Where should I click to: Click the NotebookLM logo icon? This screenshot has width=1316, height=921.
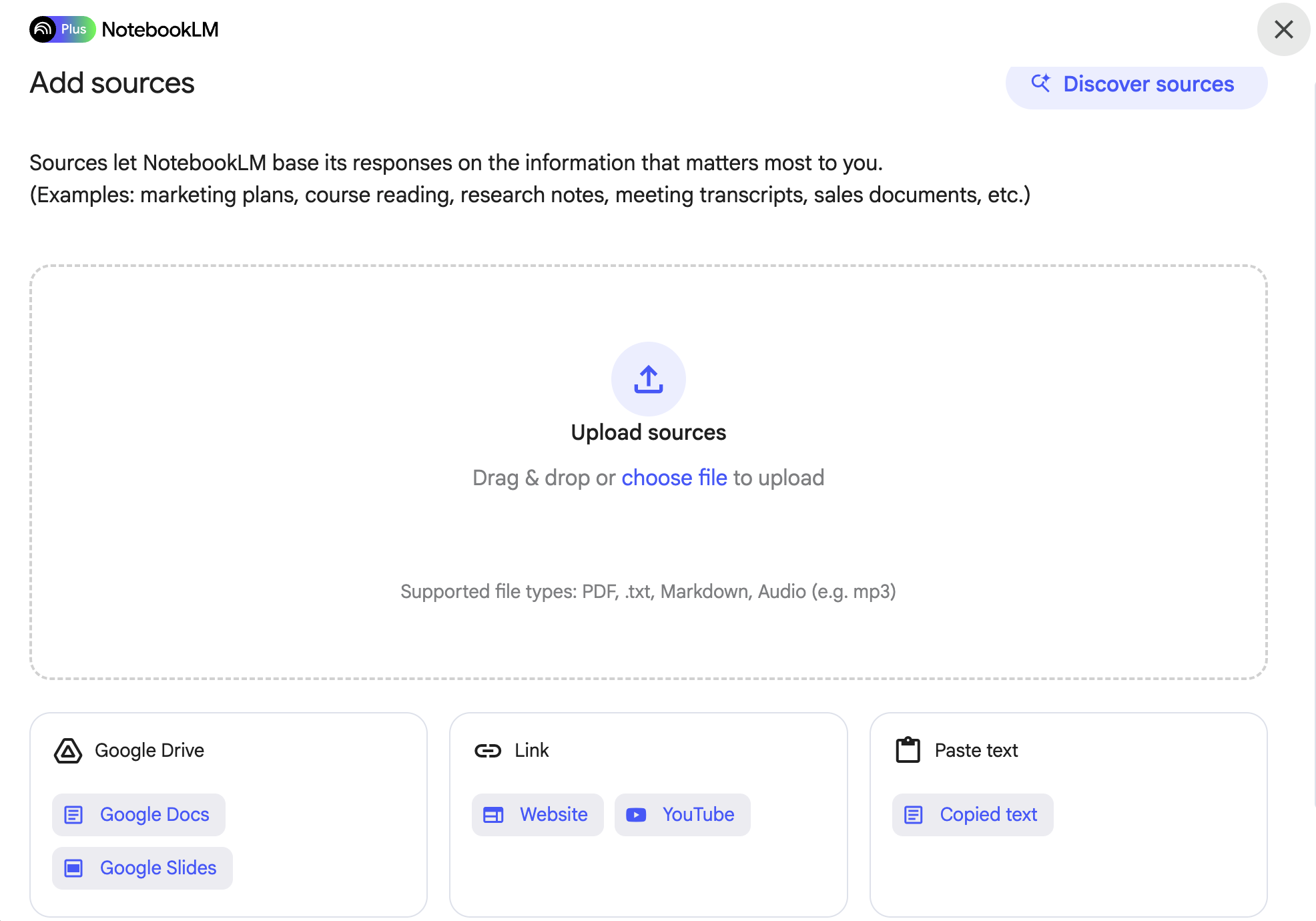click(x=43, y=29)
